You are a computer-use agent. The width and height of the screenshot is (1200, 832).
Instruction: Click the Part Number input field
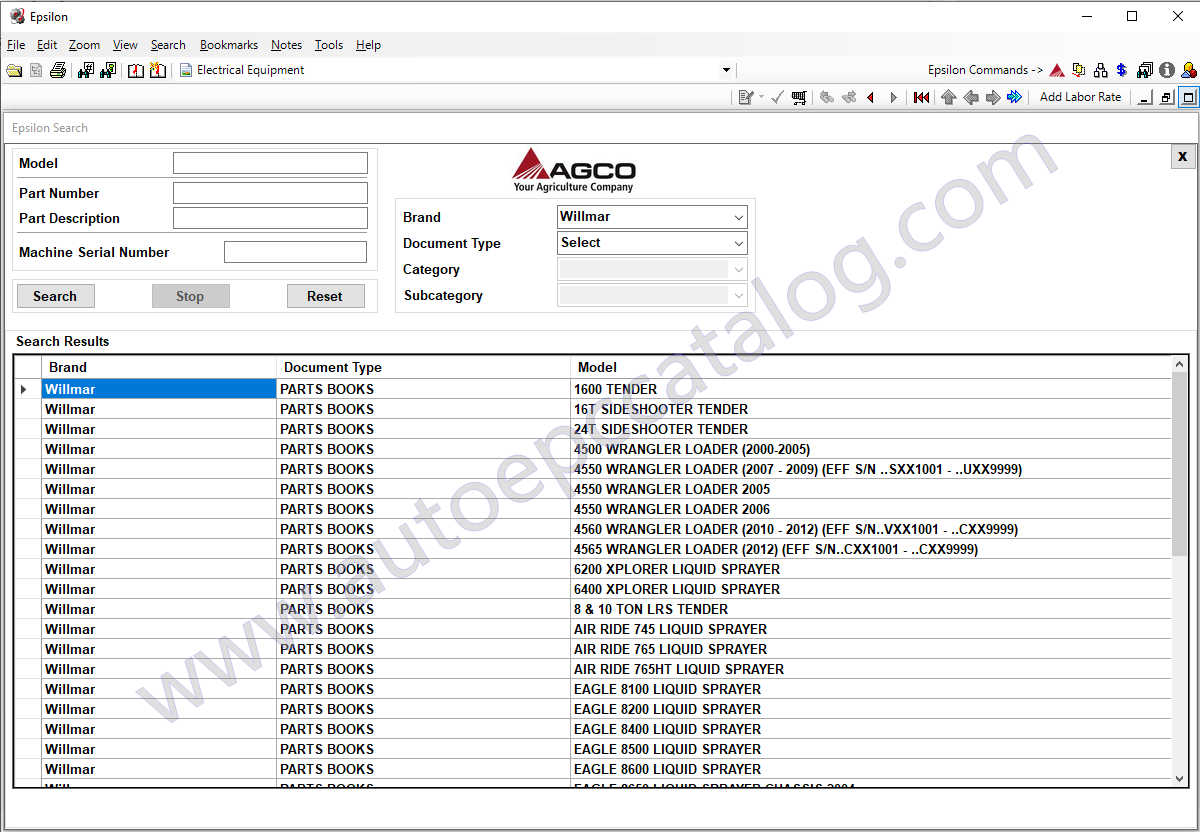(270, 193)
